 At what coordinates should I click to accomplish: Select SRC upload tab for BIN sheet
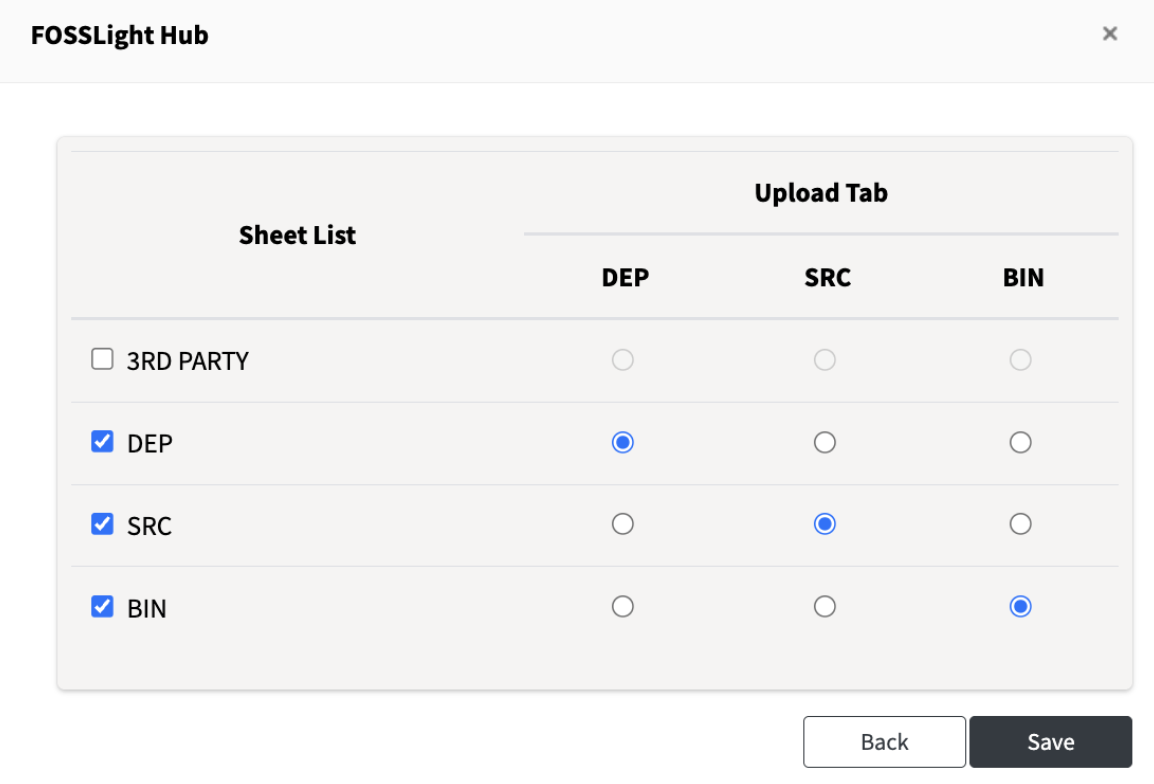tap(825, 606)
